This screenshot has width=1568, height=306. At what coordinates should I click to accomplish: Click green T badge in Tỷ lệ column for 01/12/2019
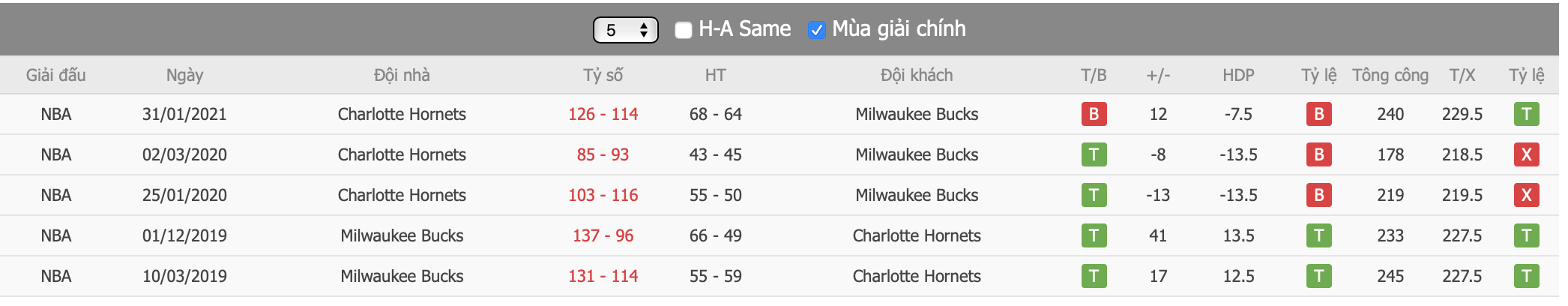click(1318, 235)
